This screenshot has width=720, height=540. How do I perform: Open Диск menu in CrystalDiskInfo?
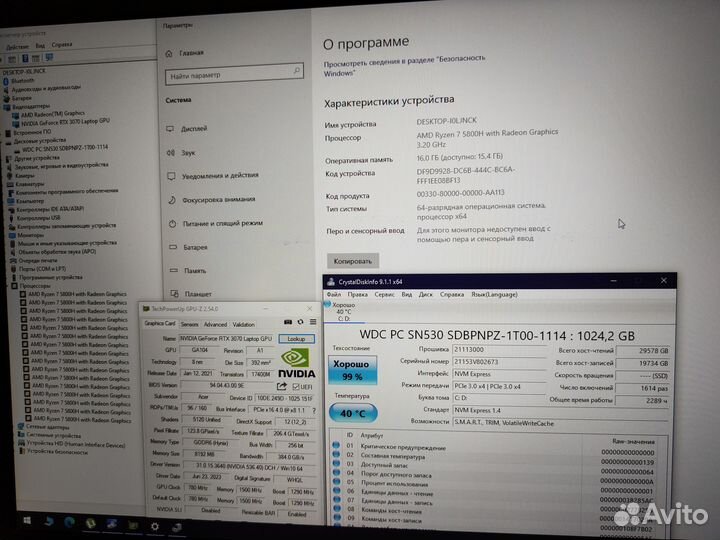(425, 294)
